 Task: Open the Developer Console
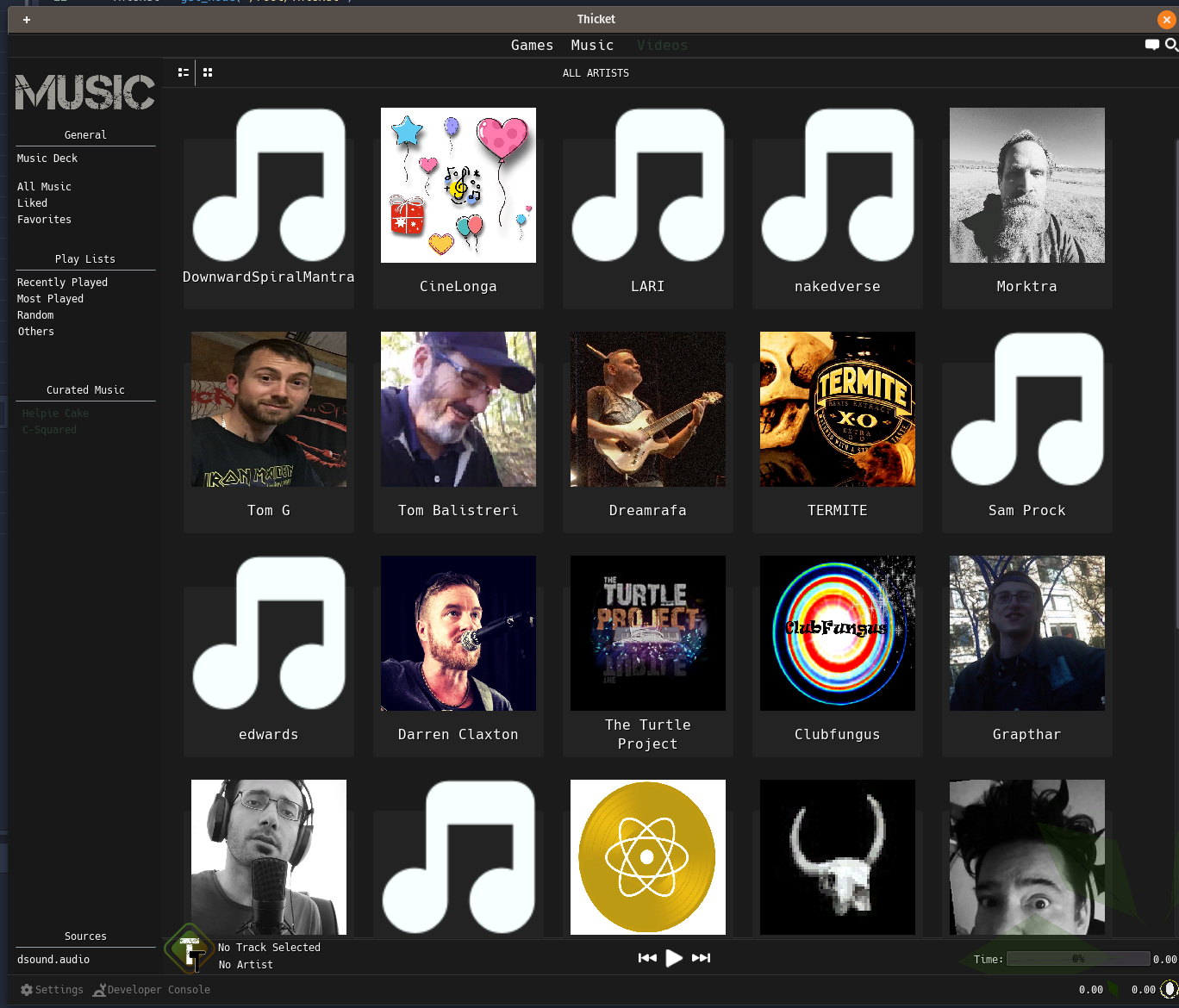click(152, 990)
